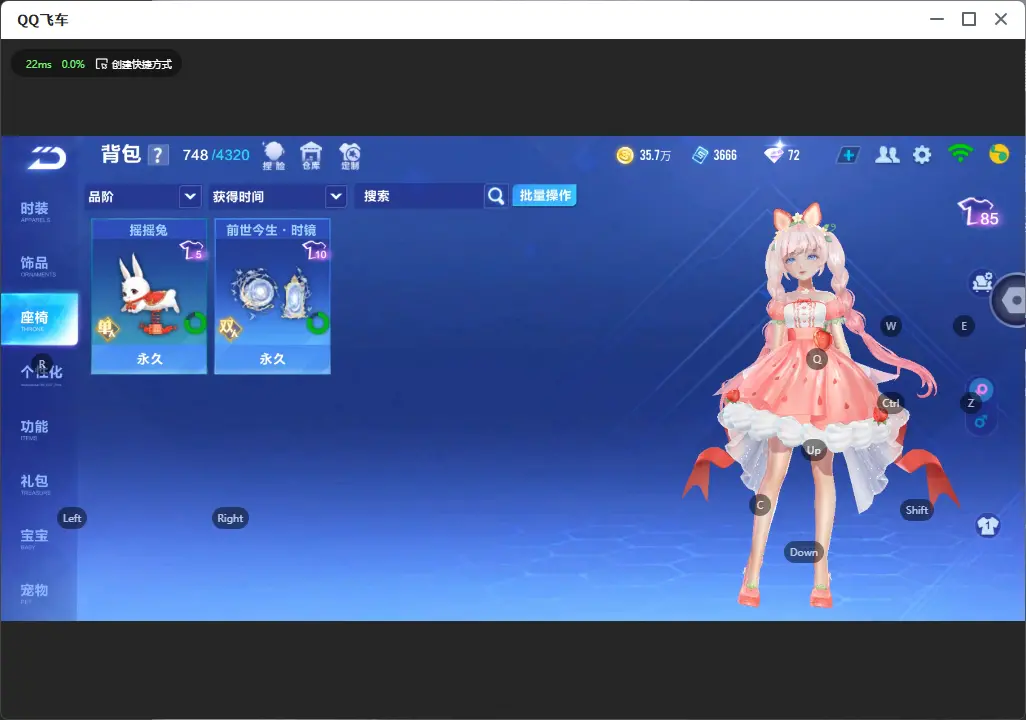Click the gold coin currency icon

click(625, 155)
